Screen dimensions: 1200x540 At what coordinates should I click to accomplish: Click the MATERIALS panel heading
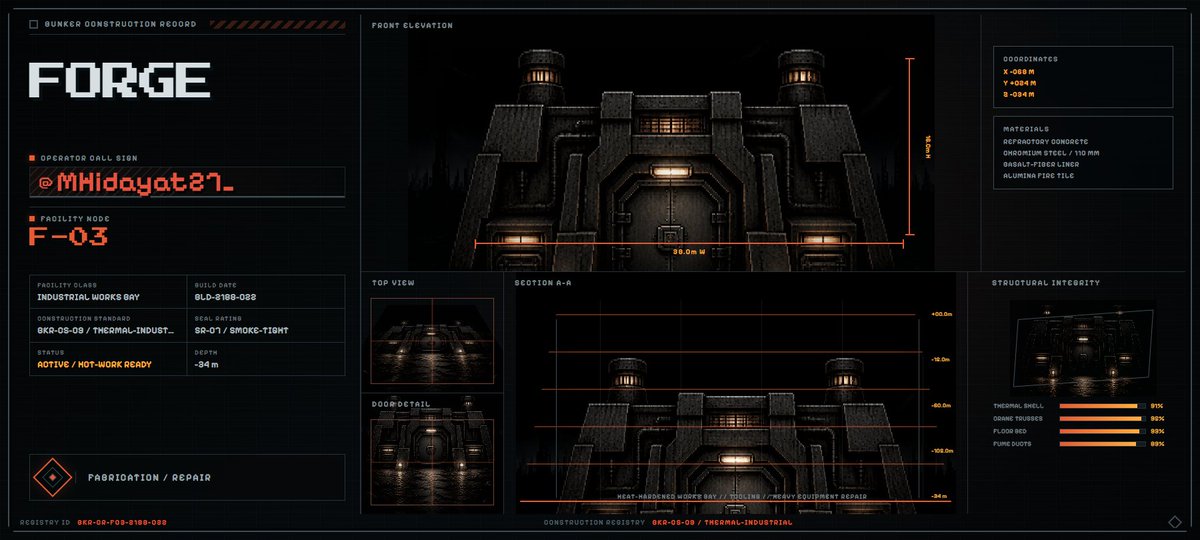[x=1026, y=129]
